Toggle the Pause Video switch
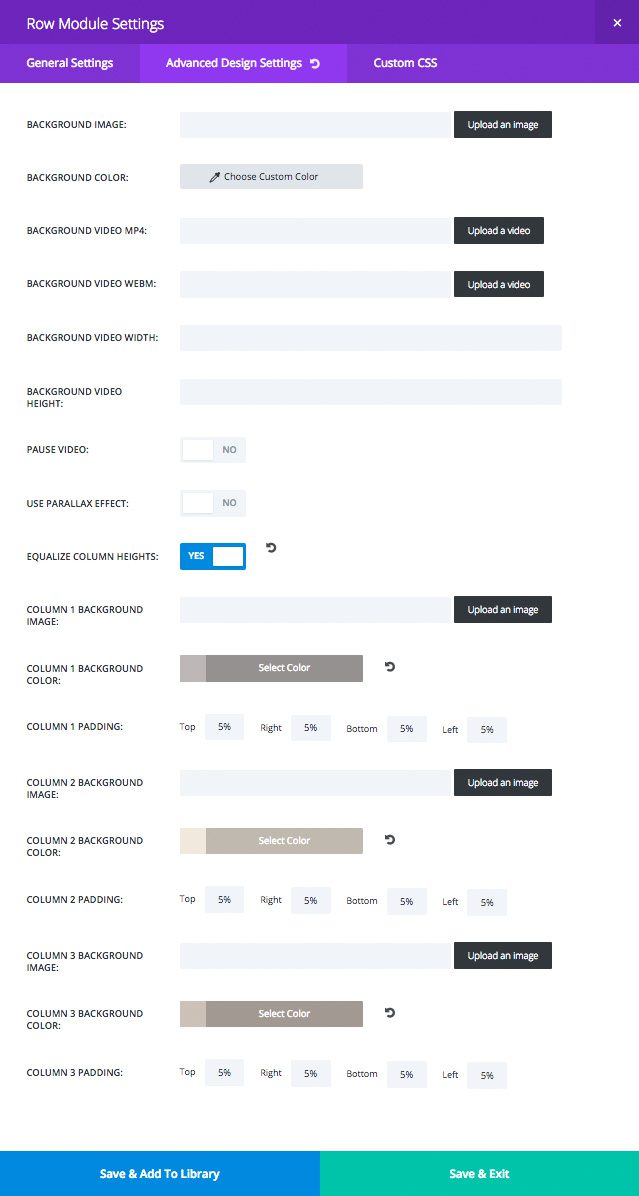 click(x=213, y=450)
